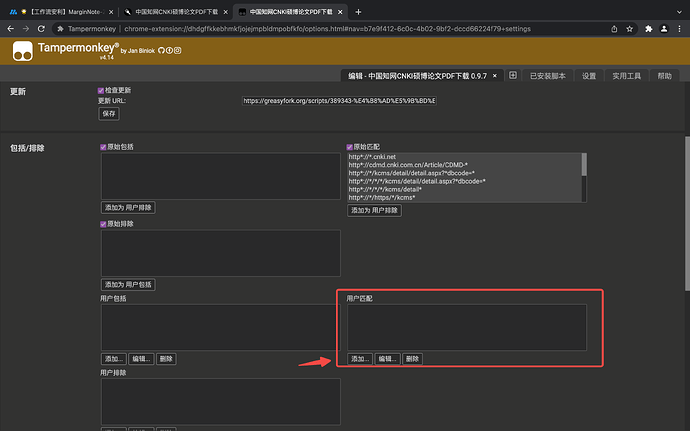690x431 pixels.
Task: Select the 编辑 script editor tab
Action: [418, 76]
